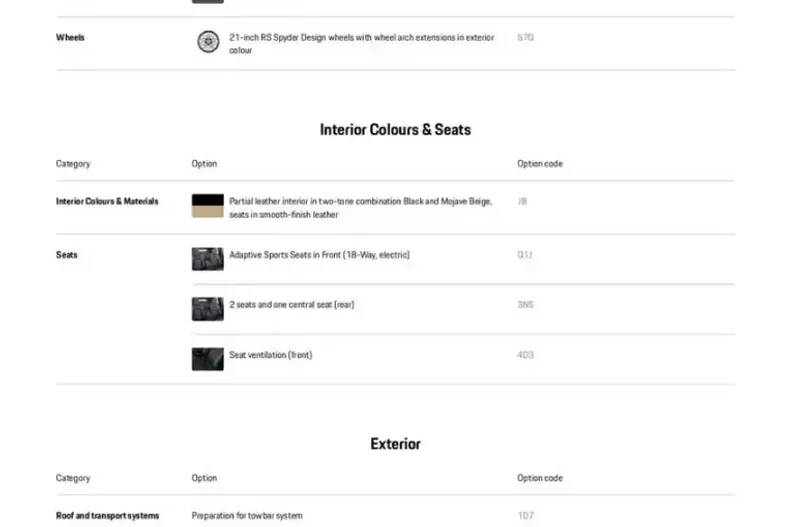Viewport: 790px width, 527px height.
Task: Click the rear central seat thumbnail
Action: tap(207, 308)
